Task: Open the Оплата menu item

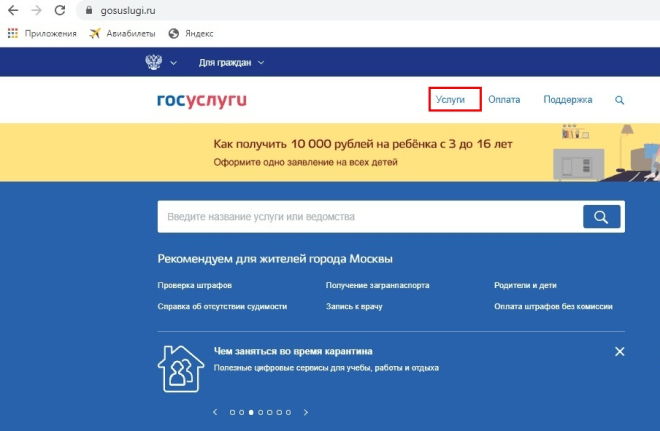Action: (504, 100)
